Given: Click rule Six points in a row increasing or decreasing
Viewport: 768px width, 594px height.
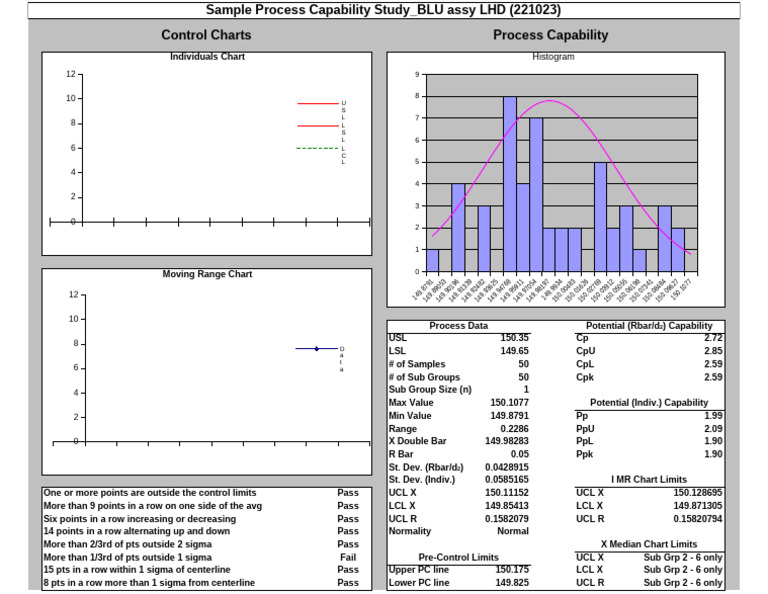Looking at the screenshot, I should click(140, 519).
